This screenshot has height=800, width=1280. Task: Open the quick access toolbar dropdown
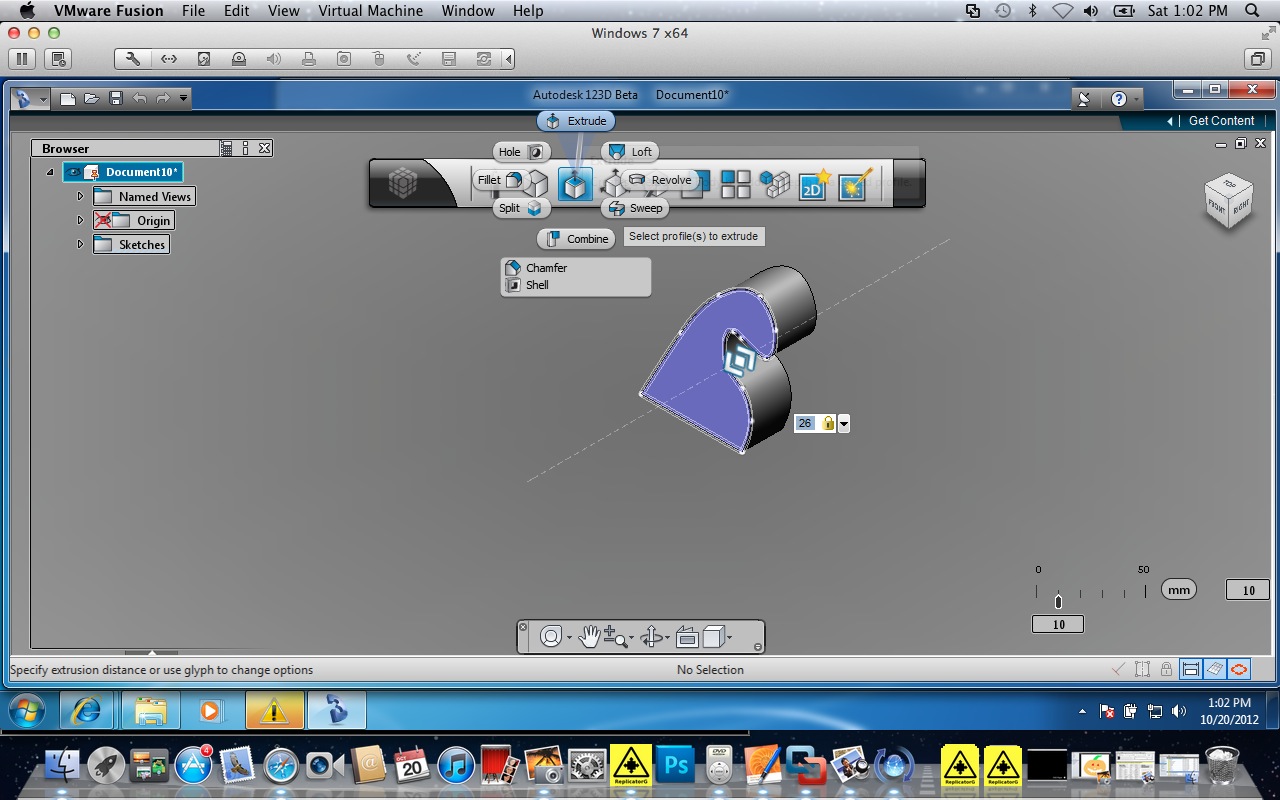coord(184,98)
